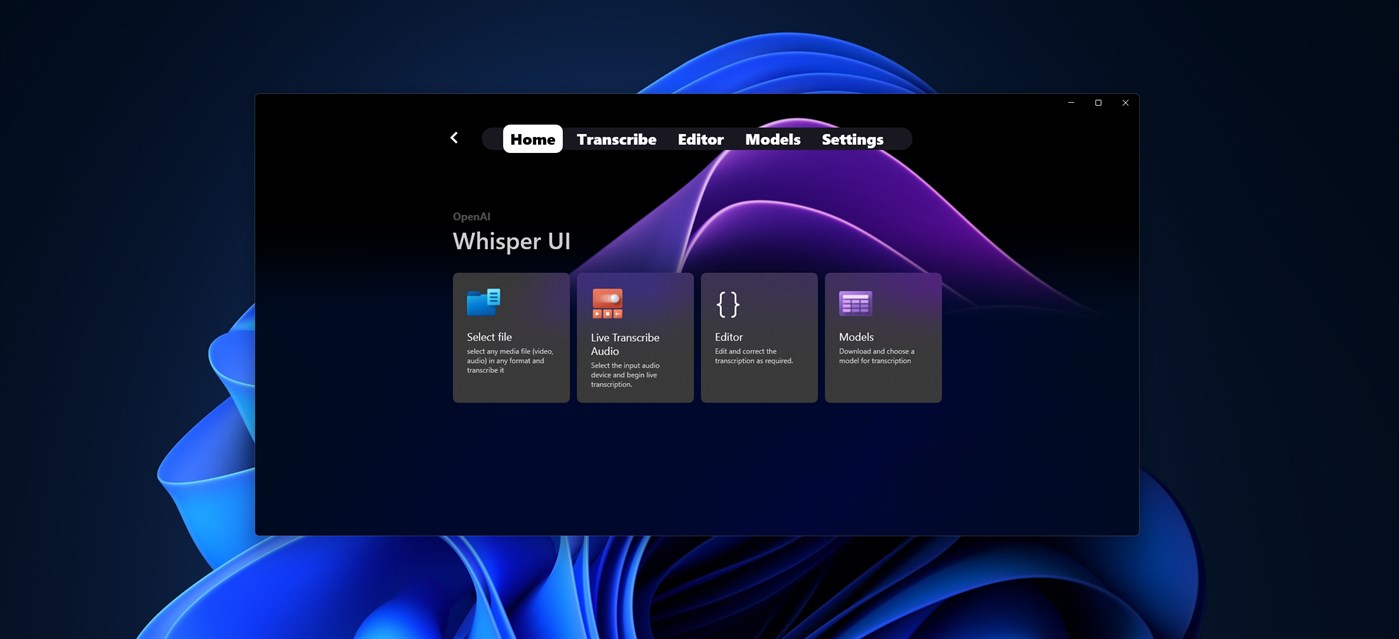Open the Editor card title
The width and height of the screenshot is (1399, 639).
coord(729,337)
